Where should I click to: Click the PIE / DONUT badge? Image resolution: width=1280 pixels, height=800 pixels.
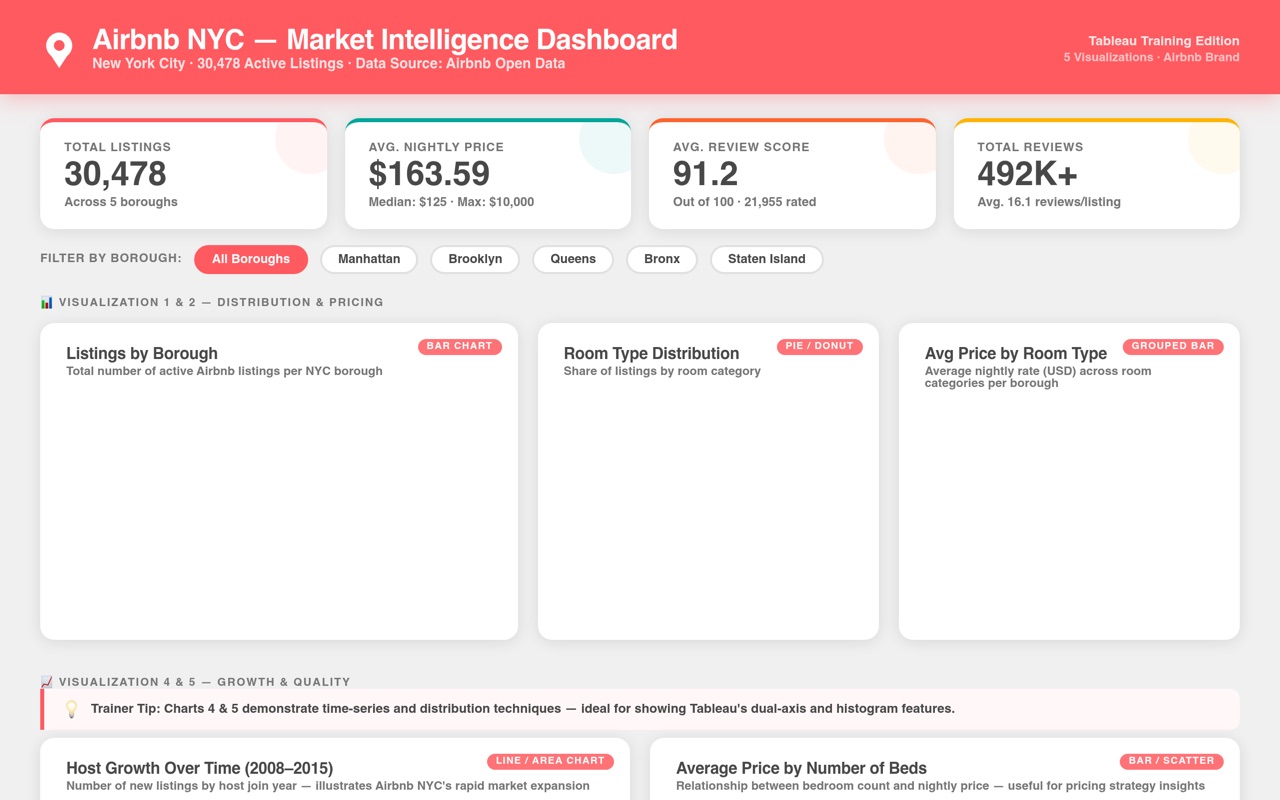point(820,346)
